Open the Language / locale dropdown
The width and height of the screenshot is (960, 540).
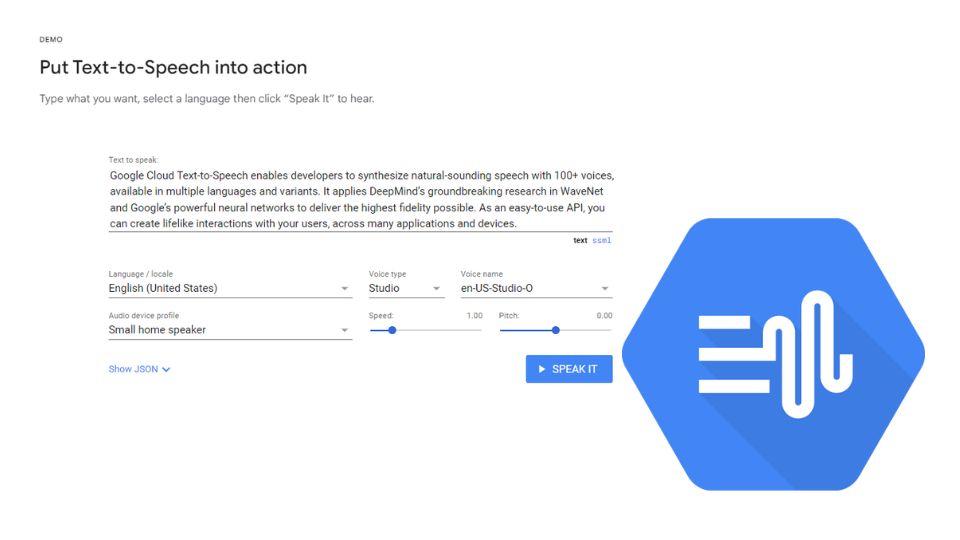click(x=230, y=288)
